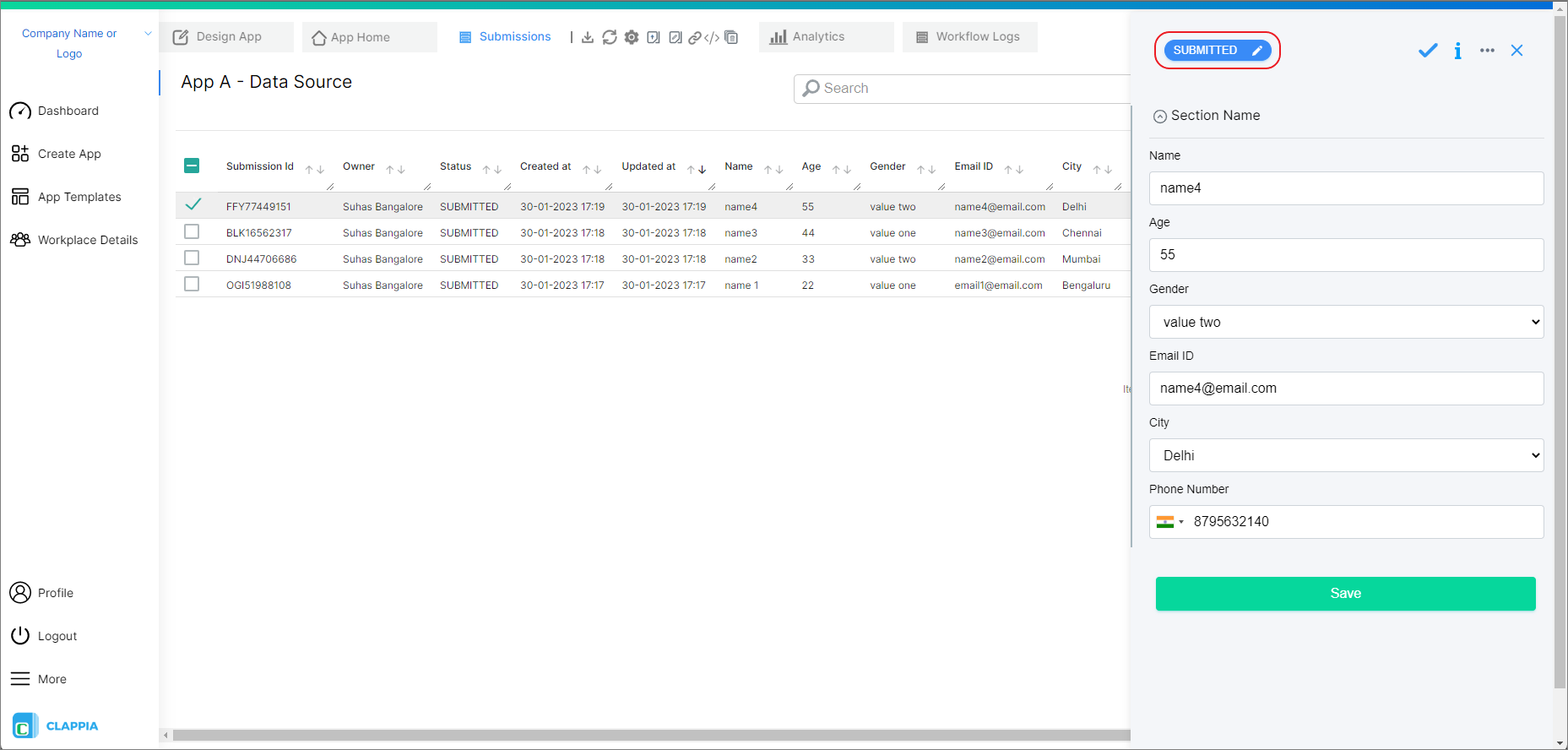The image size is (1568, 750).
Task: Open the More menu in sidebar
Action: (39, 679)
